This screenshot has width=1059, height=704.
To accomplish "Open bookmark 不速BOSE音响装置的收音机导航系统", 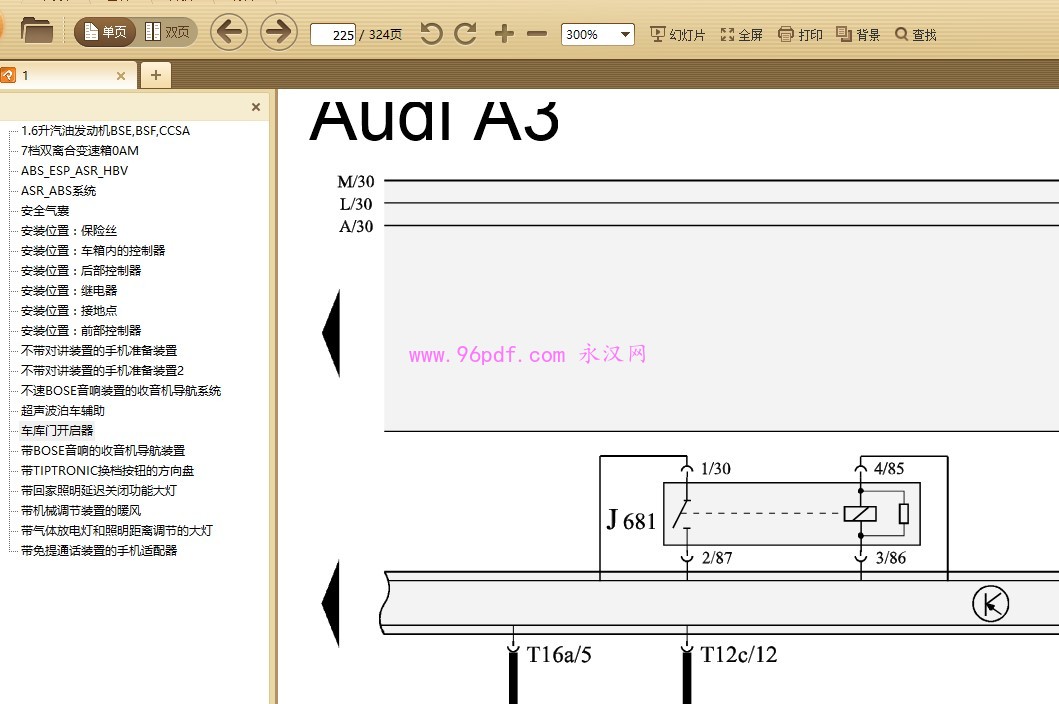I will coord(121,391).
